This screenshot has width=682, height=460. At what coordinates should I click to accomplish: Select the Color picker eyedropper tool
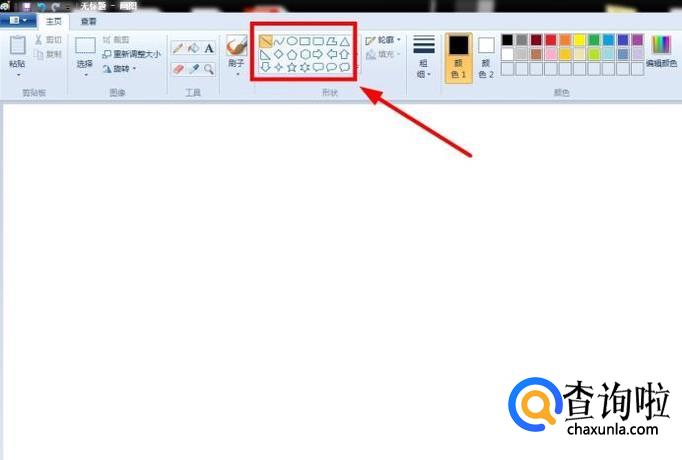193,69
